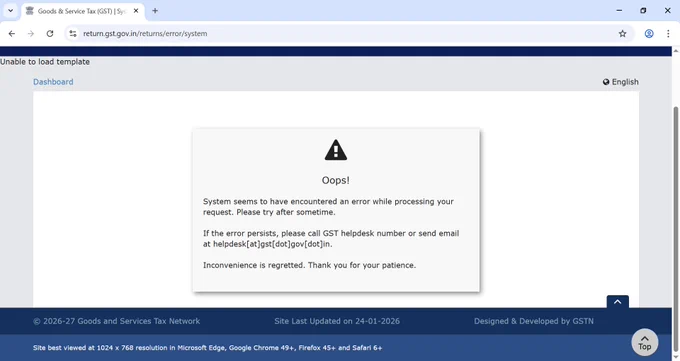
Task: Open the tab search dropdown arrow
Action: [10, 11]
